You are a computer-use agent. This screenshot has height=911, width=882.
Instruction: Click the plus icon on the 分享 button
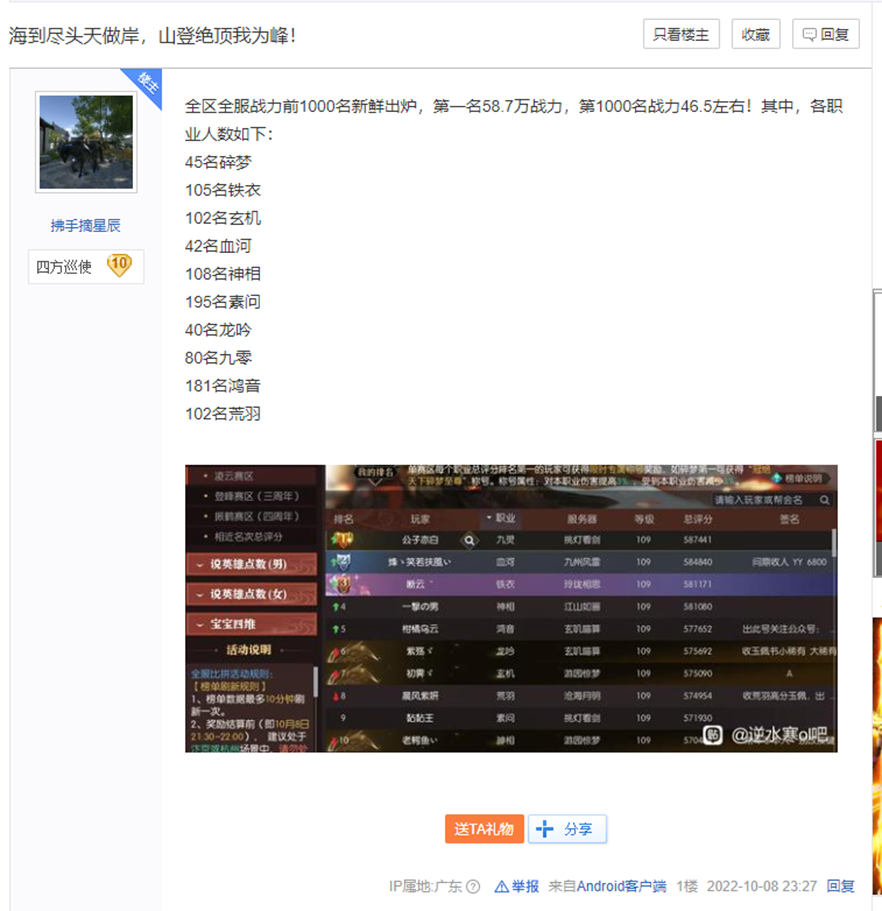[543, 829]
